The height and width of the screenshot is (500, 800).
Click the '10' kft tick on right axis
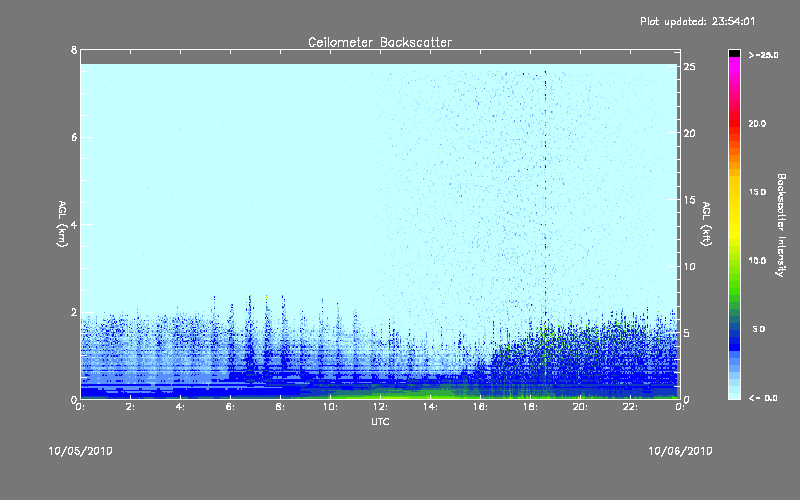[690, 266]
